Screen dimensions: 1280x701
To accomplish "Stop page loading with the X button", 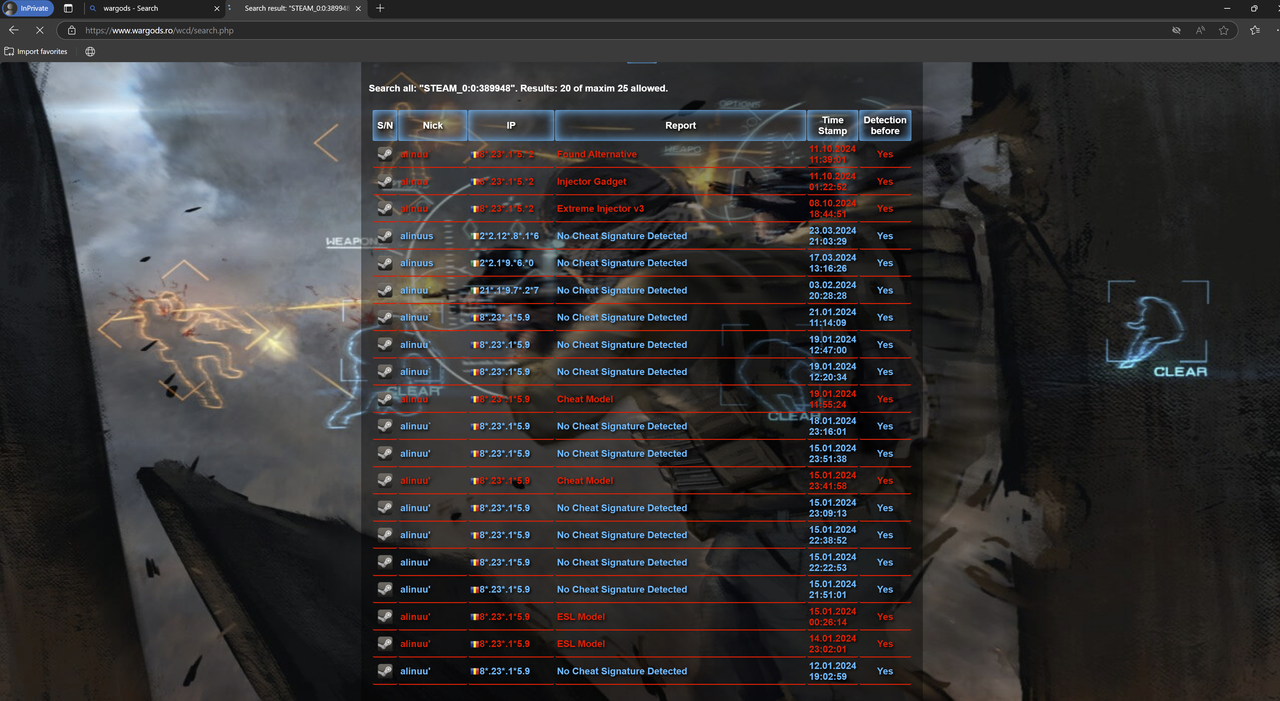I will point(40,30).
